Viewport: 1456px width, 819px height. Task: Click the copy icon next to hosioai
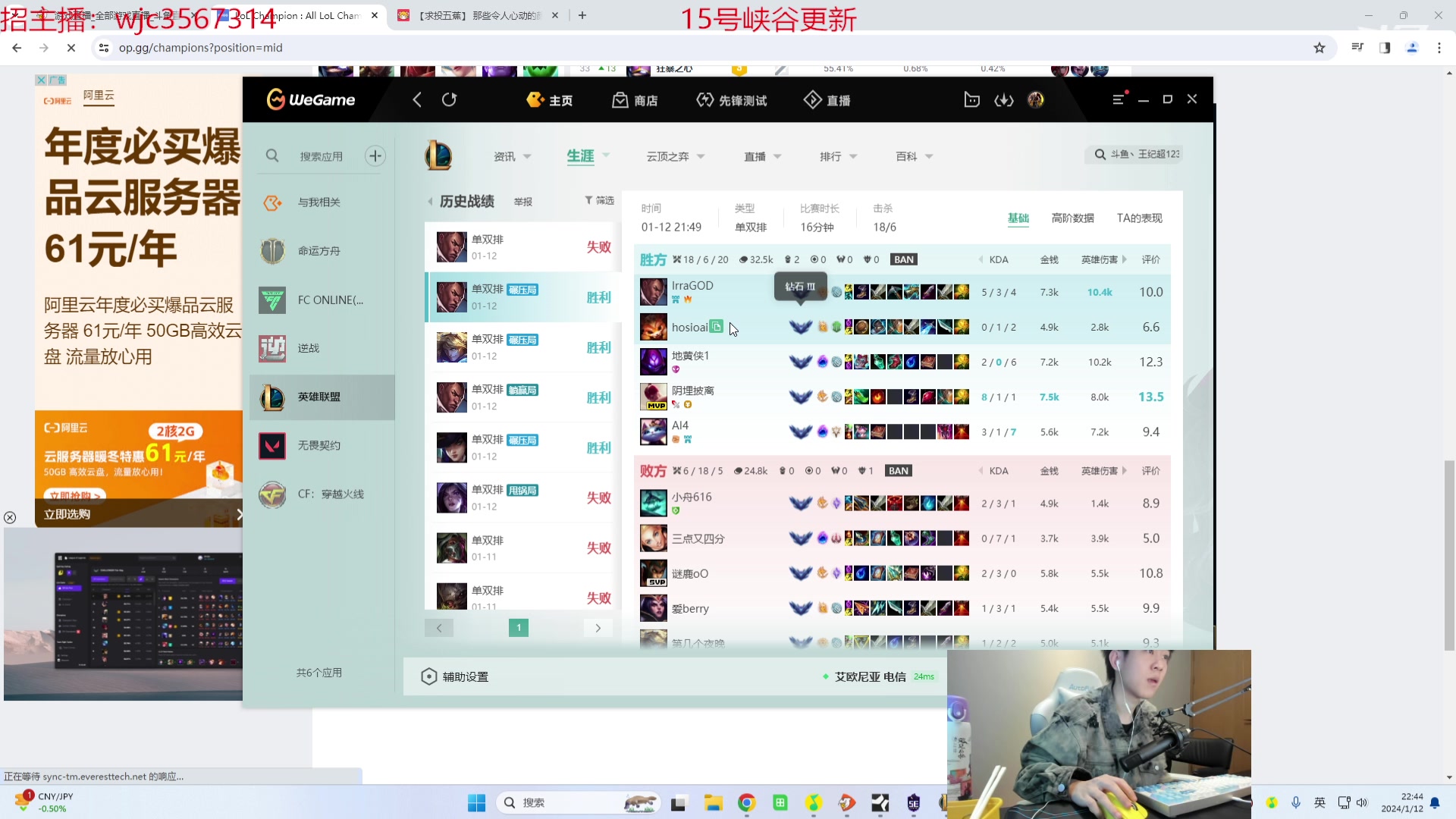(716, 327)
